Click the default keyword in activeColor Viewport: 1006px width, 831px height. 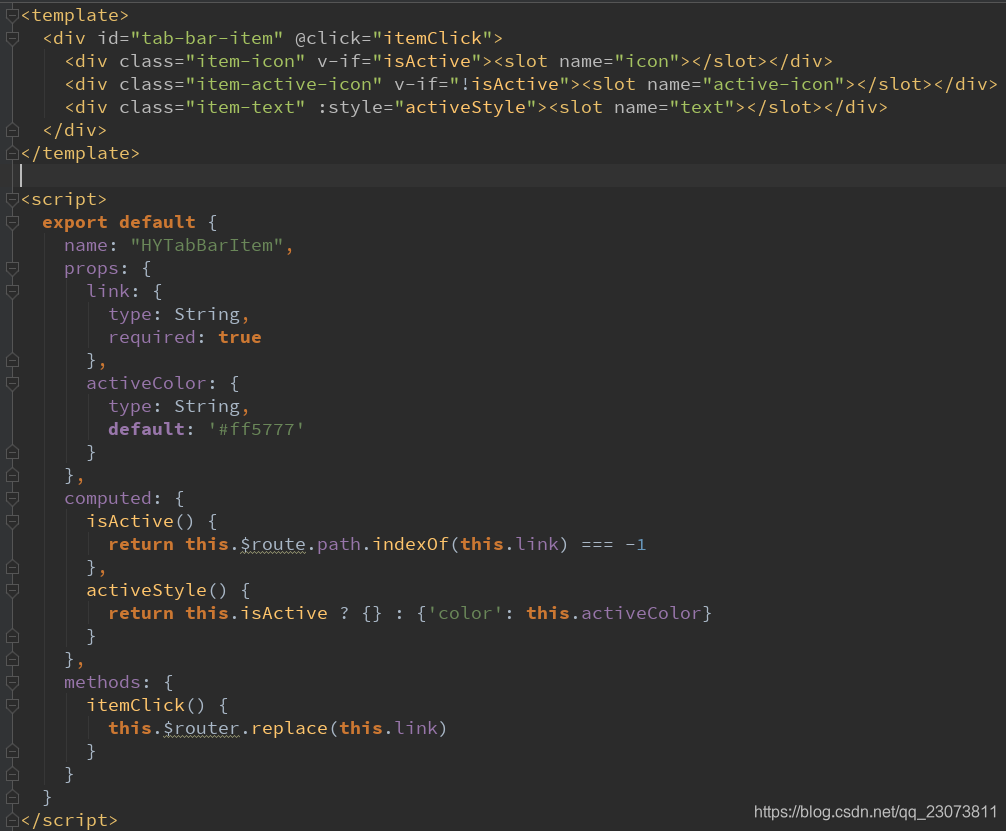pos(146,429)
